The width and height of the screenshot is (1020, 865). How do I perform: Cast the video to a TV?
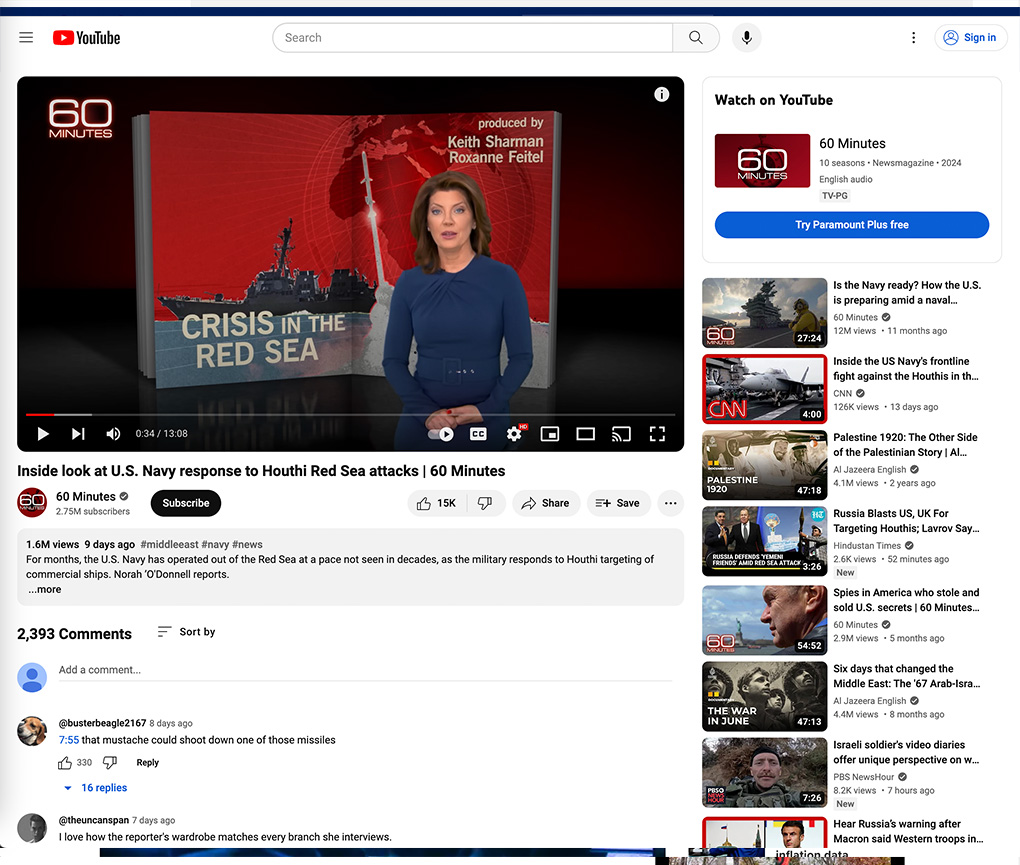click(621, 434)
